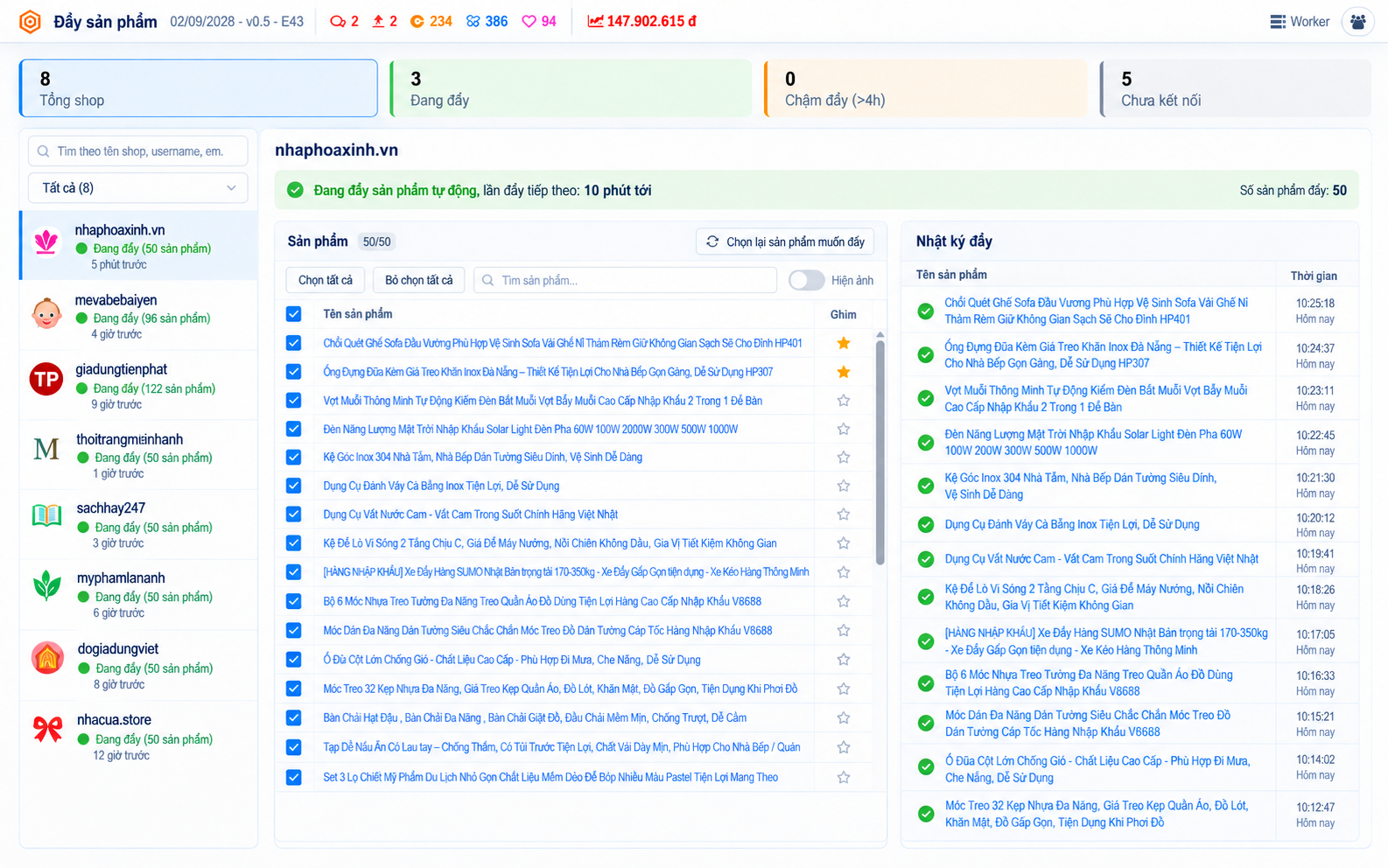Pin the Kệ Góc Inox 304 star

point(844,457)
